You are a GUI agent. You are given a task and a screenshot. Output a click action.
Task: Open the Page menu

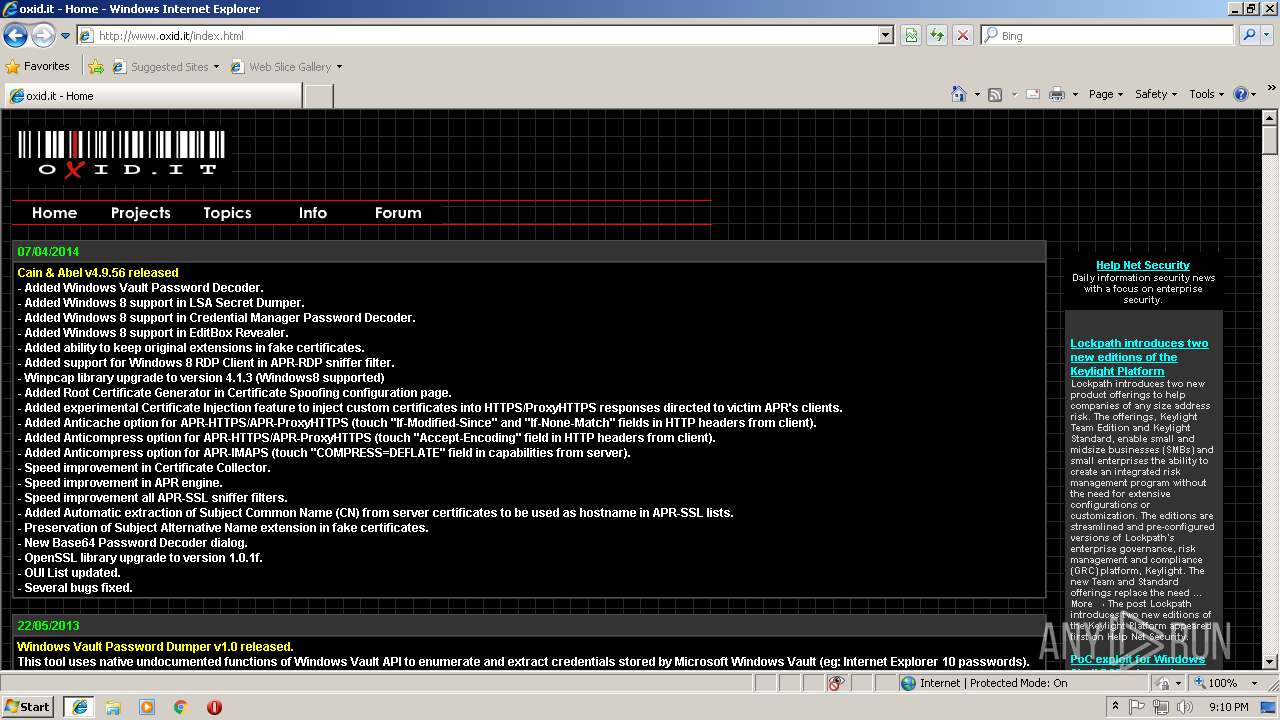coord(1106,94)
